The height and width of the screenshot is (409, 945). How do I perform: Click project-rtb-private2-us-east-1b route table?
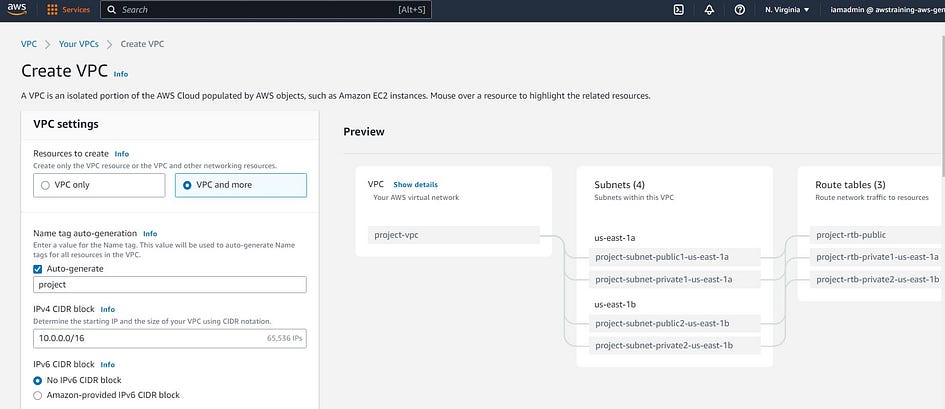point(874,279)
